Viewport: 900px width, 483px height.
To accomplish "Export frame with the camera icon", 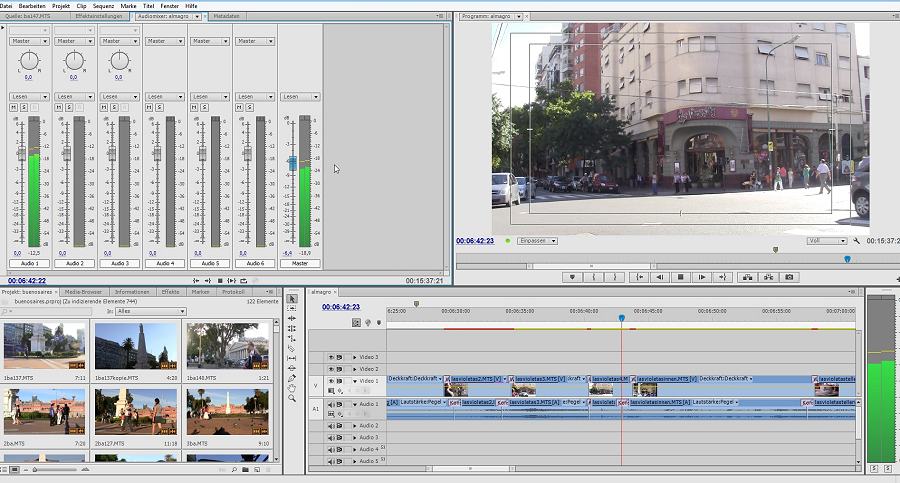I will pyautogui.click(x=789, y=277).
